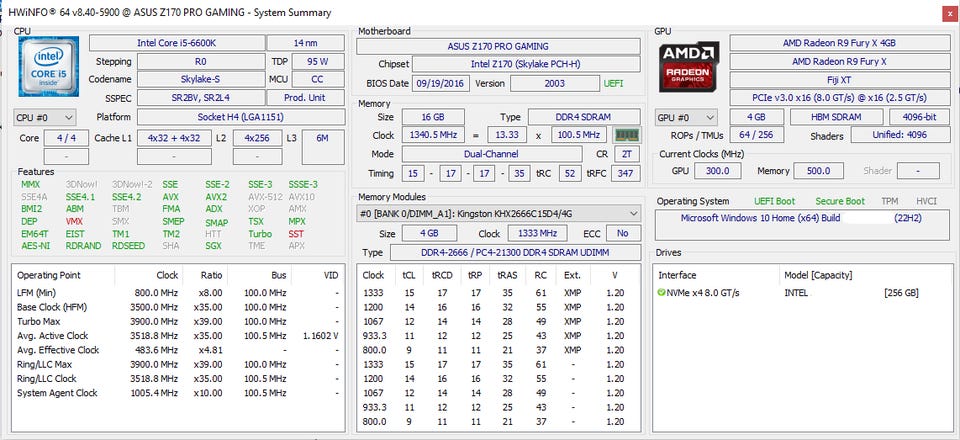
Task: Click the System Agent Clock row
Action: (178, 393)
